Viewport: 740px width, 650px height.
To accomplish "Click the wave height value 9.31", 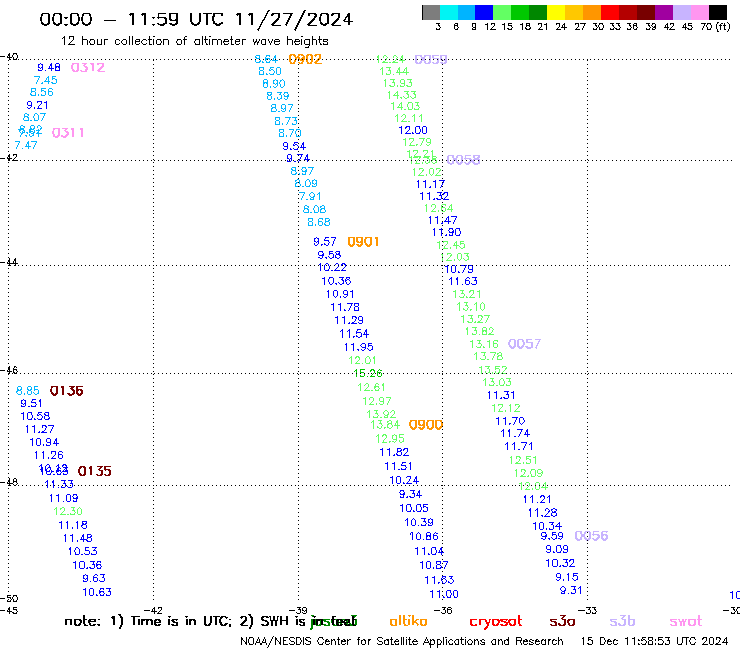I will coord(571,590).
